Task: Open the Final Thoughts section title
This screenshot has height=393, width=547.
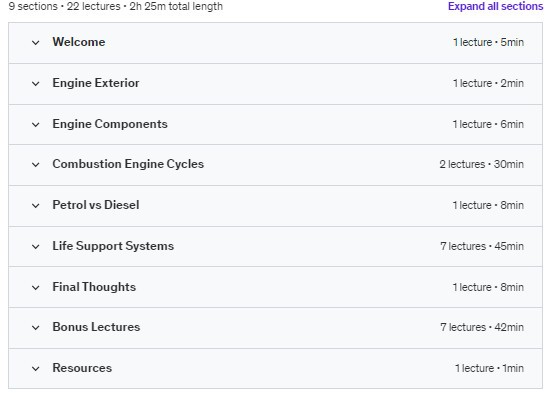Action: 94,287
